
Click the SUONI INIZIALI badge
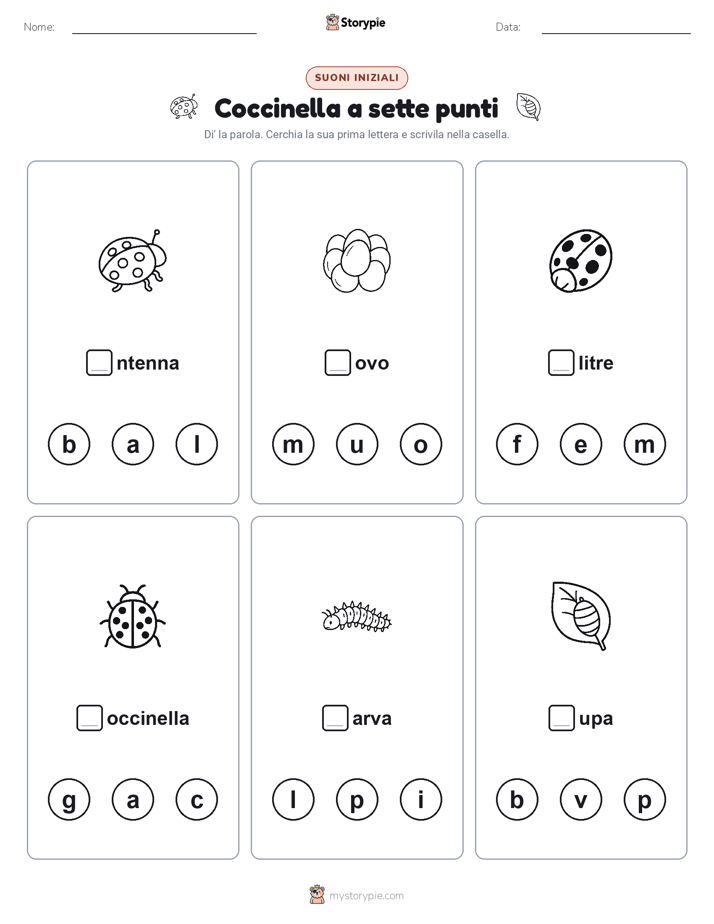(356, 77)
